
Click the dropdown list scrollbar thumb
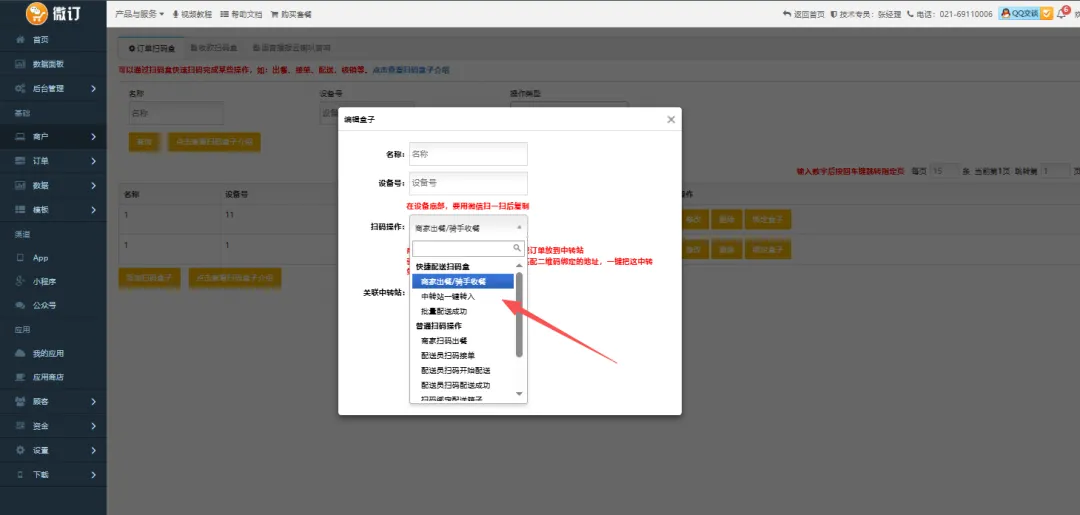click(519, 314)
